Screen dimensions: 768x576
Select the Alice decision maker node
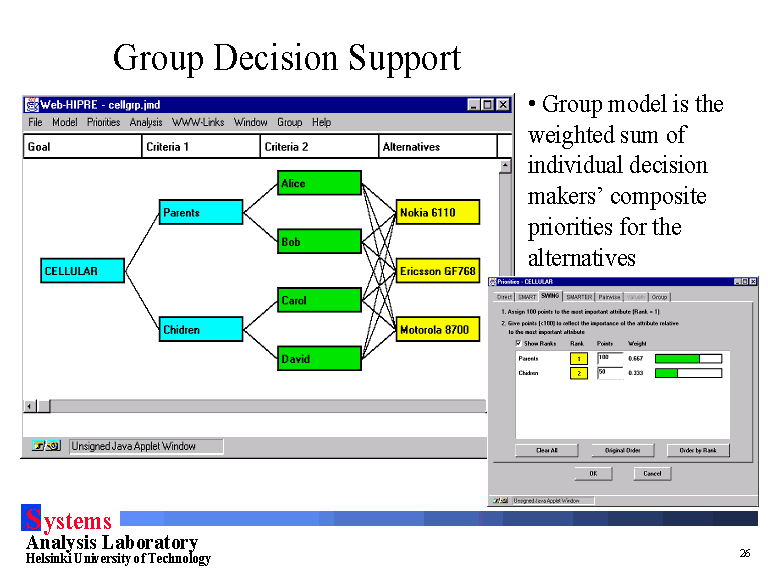[319, 183]
